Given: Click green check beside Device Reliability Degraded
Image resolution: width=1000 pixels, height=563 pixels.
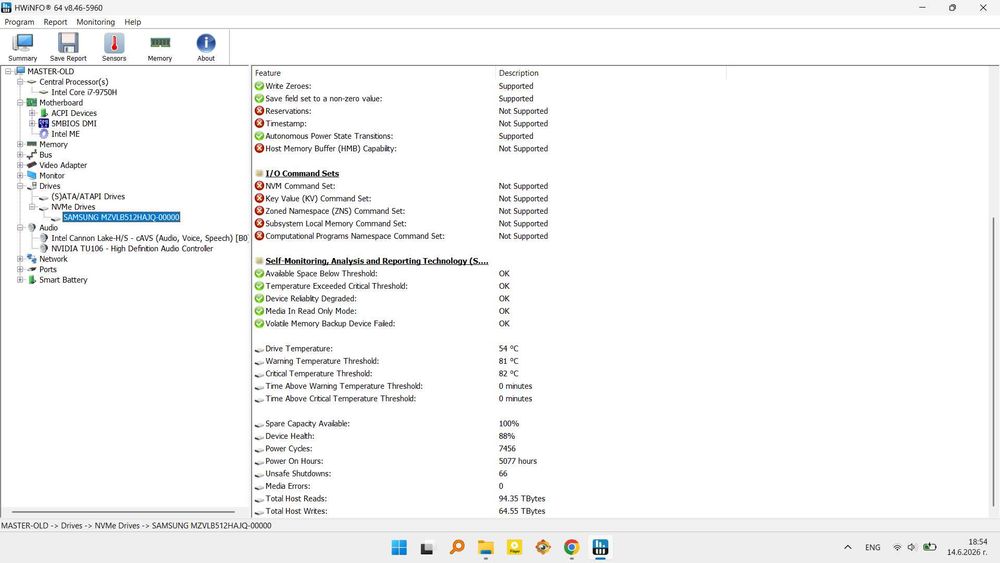Looking at the screenshot, I should [259, 298].
